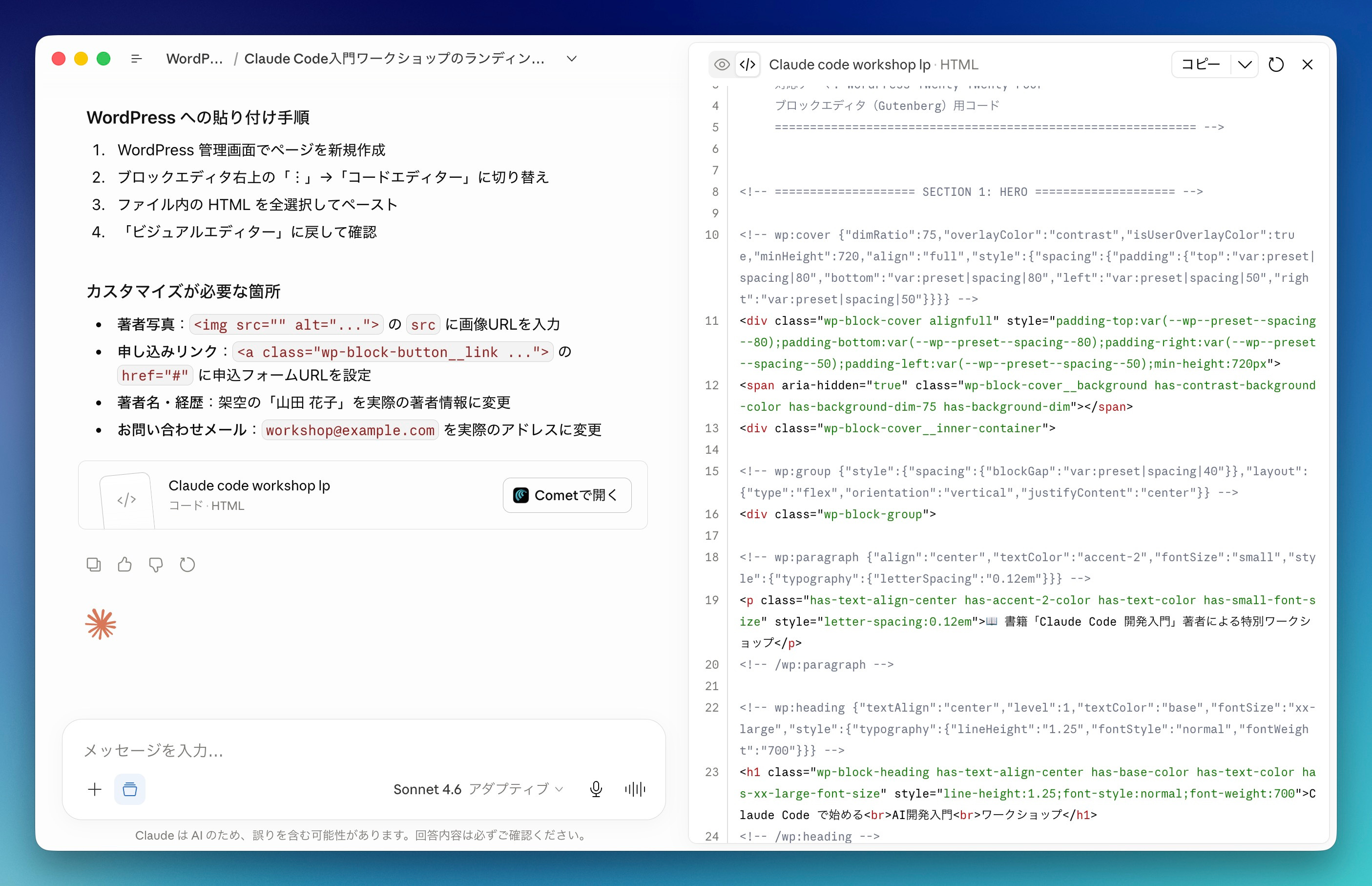The image size is (1372, 886).
Task: Click the SECTION 1: HERO comment line
Action: click(x=971, y=191)
